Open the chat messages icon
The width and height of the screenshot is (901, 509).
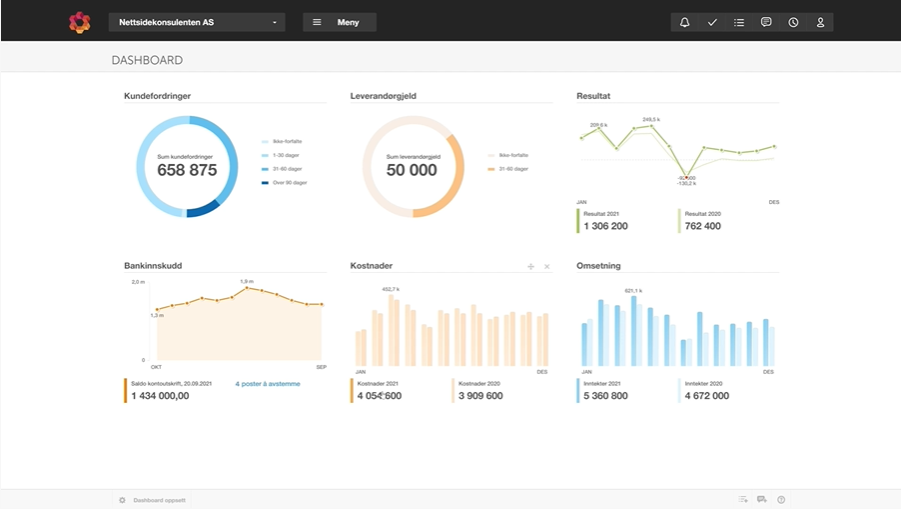tap(766, 22)
